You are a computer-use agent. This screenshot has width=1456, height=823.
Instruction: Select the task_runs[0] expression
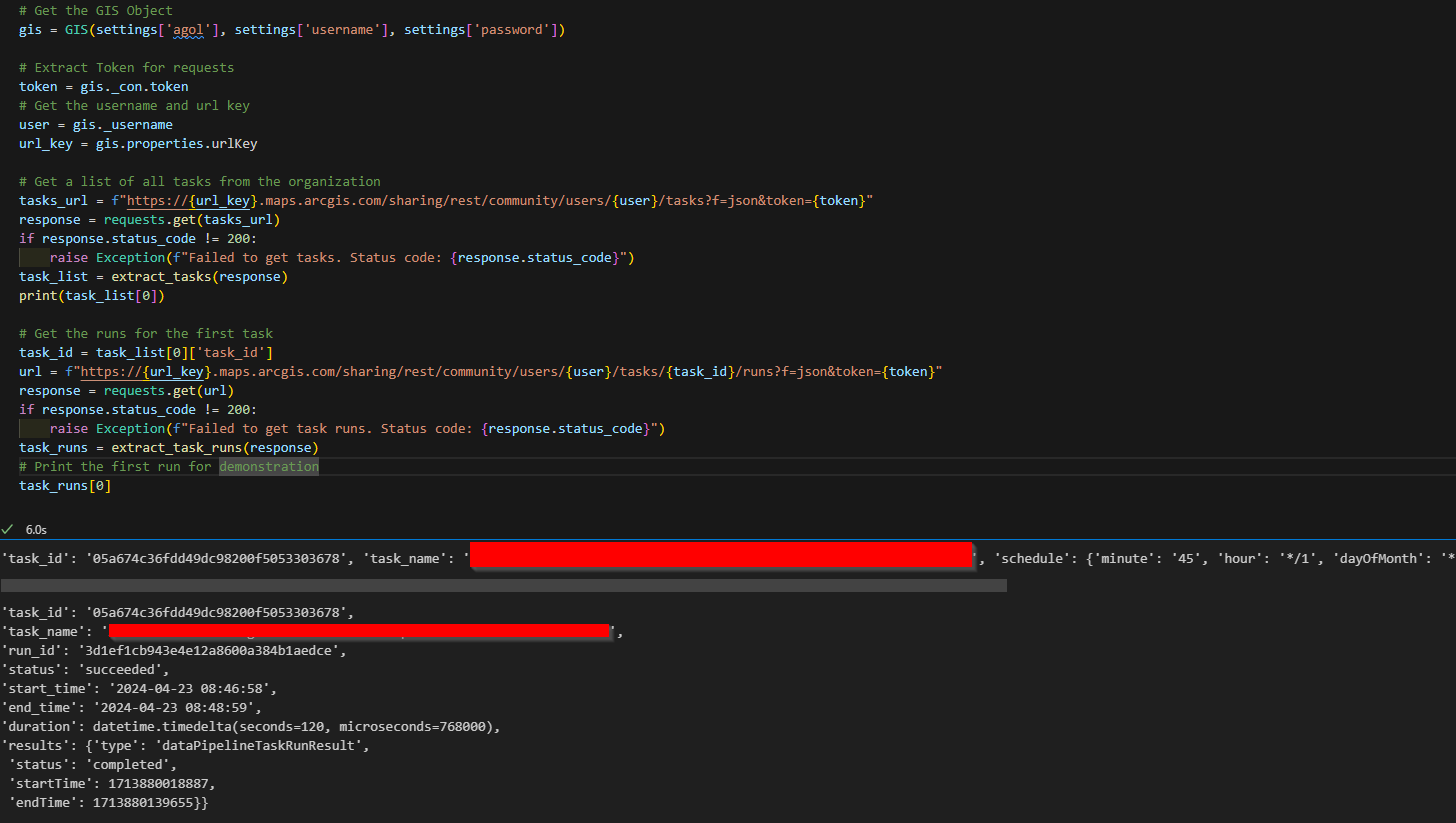coord(64,485)
